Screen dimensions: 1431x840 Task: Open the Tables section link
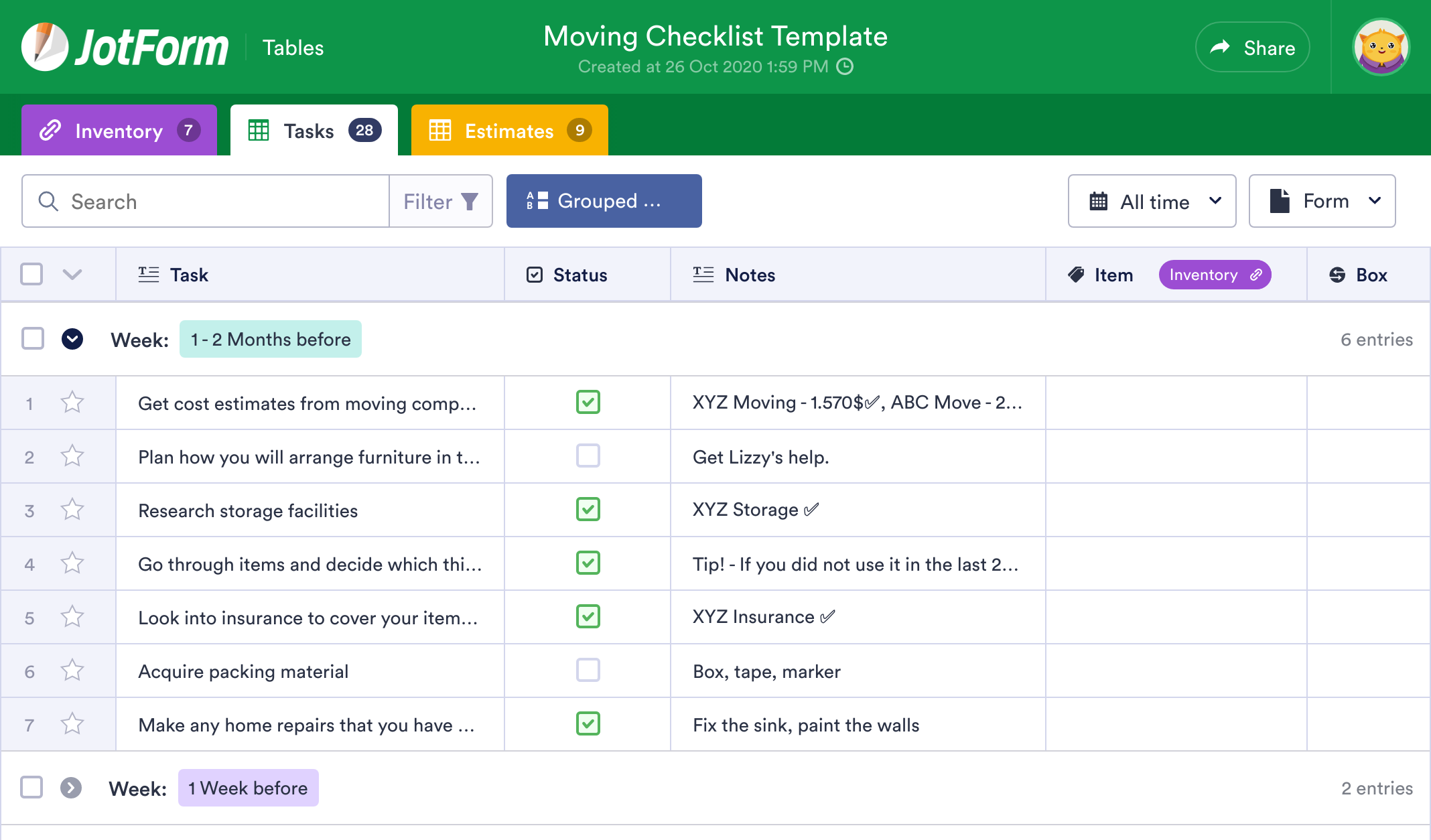[x=293, y=48]
